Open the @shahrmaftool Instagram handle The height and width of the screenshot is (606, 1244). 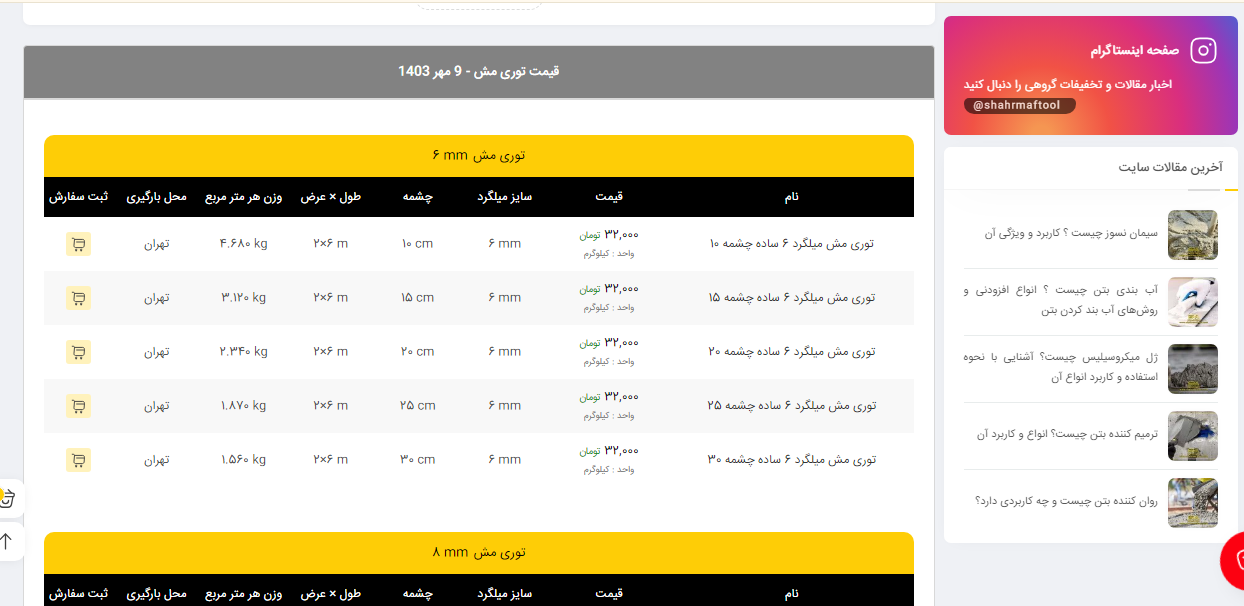1019,105
